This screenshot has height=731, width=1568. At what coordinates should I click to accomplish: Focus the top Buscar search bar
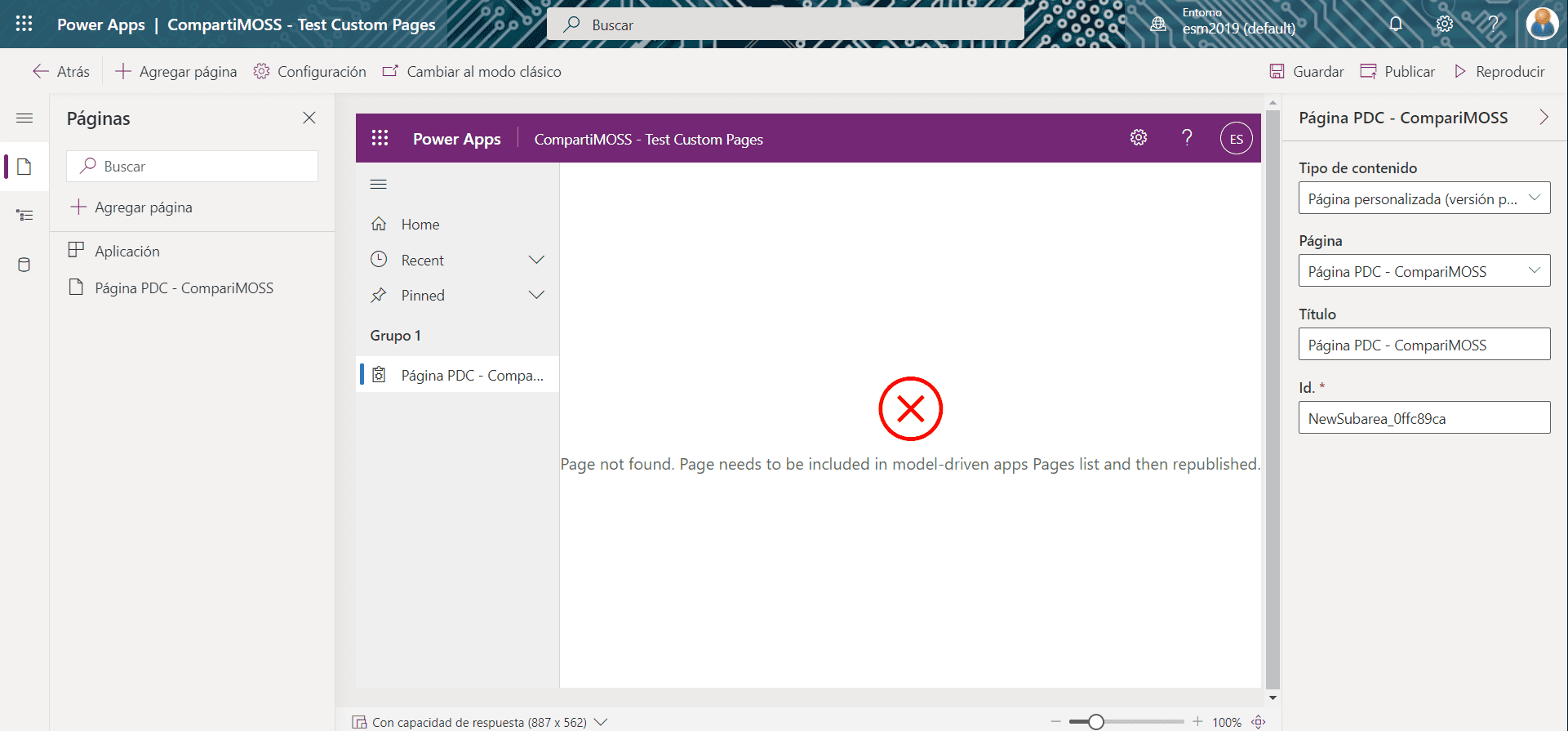(784, 25)
